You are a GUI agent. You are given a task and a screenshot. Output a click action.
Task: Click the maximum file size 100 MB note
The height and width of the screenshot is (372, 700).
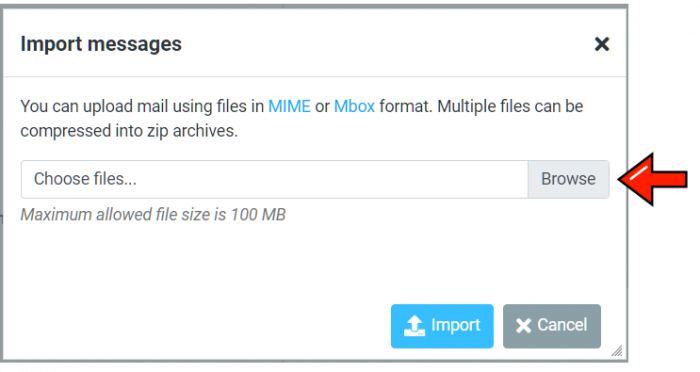click(x=153, y=214)
